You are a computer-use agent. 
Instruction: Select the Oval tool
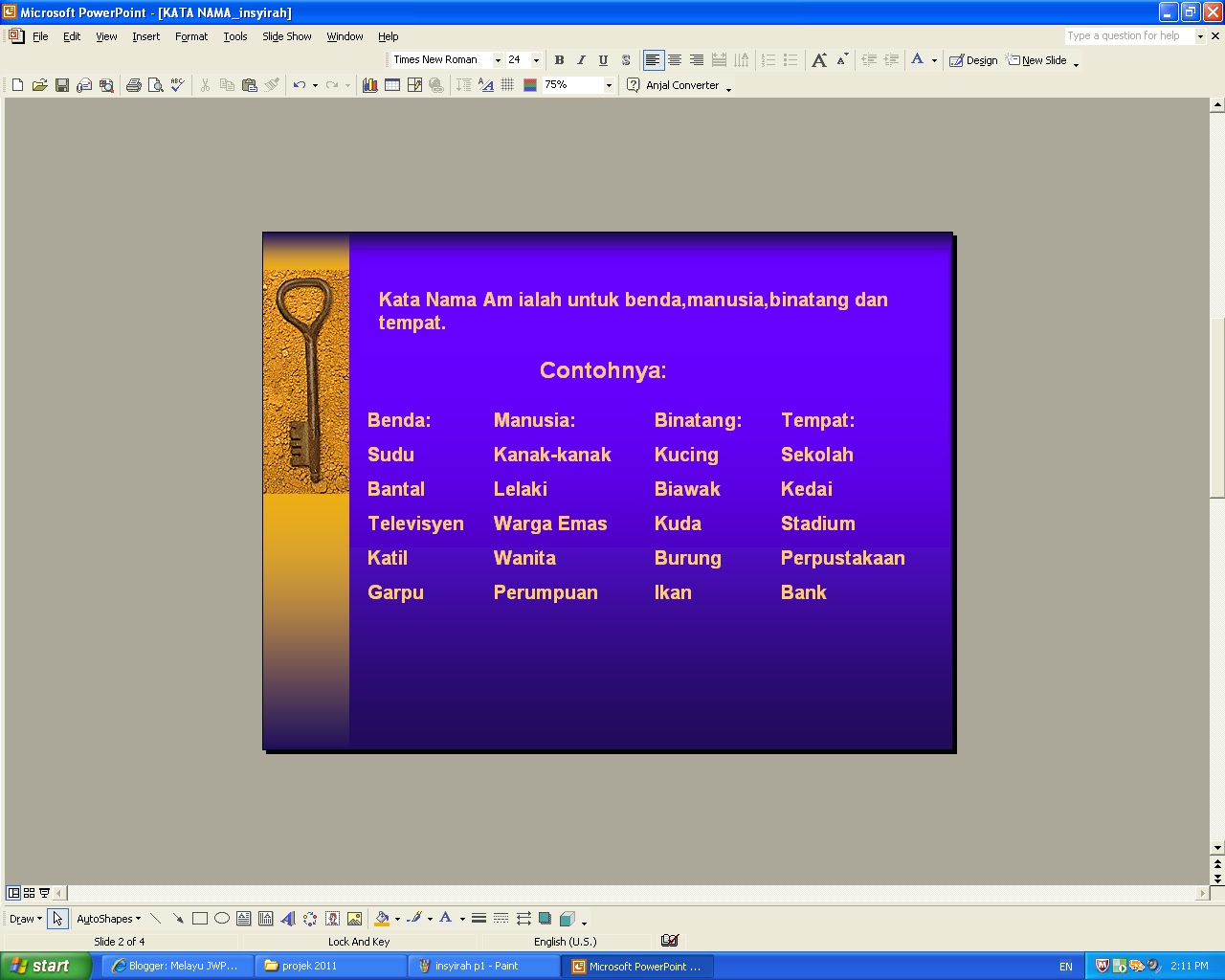(221, 919)
